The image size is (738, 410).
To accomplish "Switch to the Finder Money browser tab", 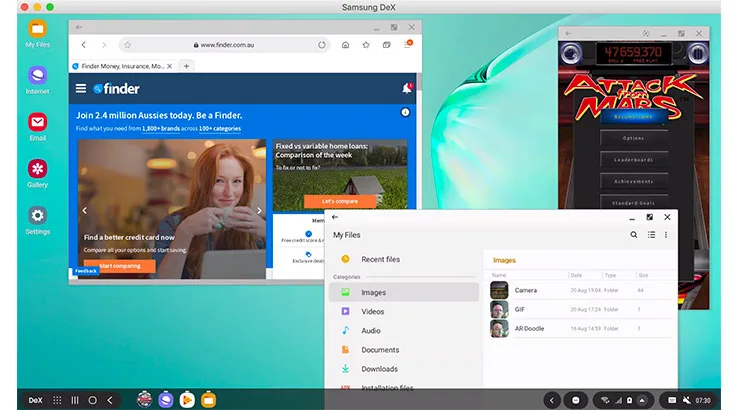I will click(120, 66).
